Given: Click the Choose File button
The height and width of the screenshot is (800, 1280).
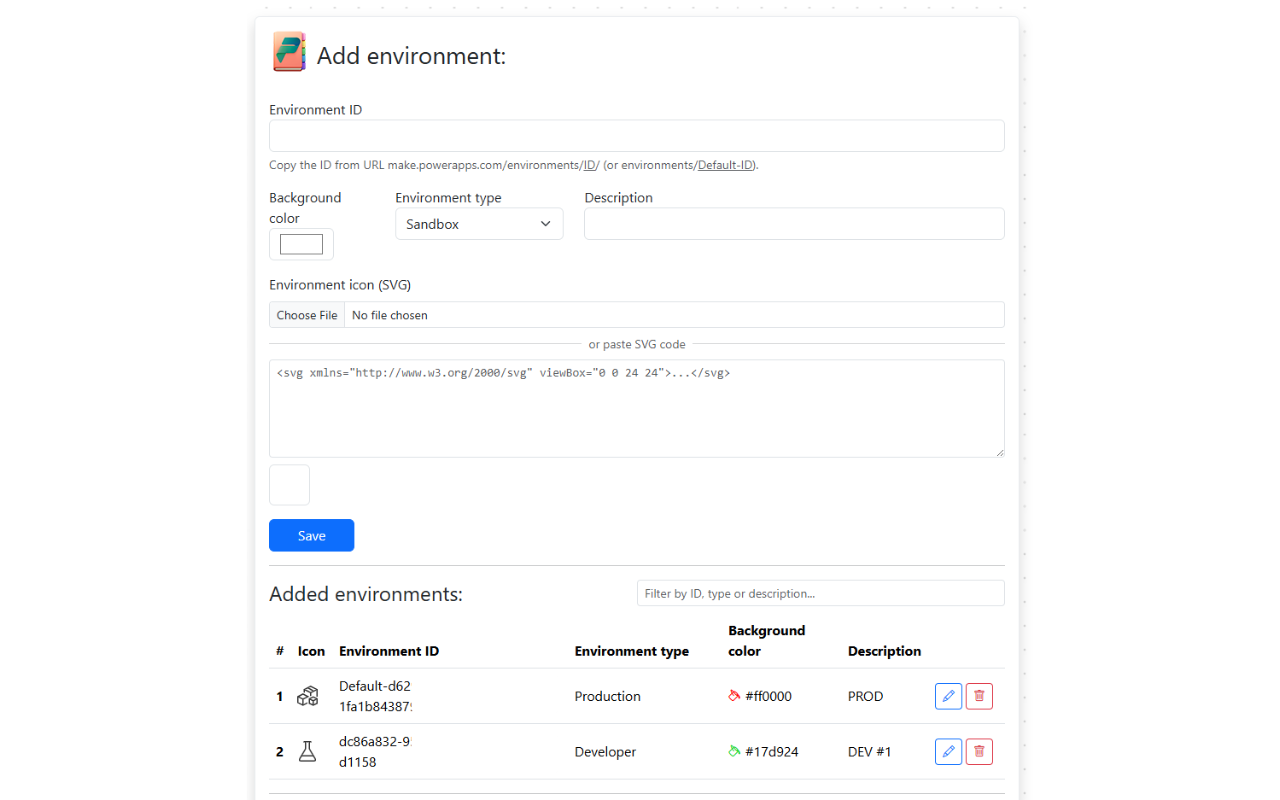Looking at the screenshot, I should tap(307, 315).
